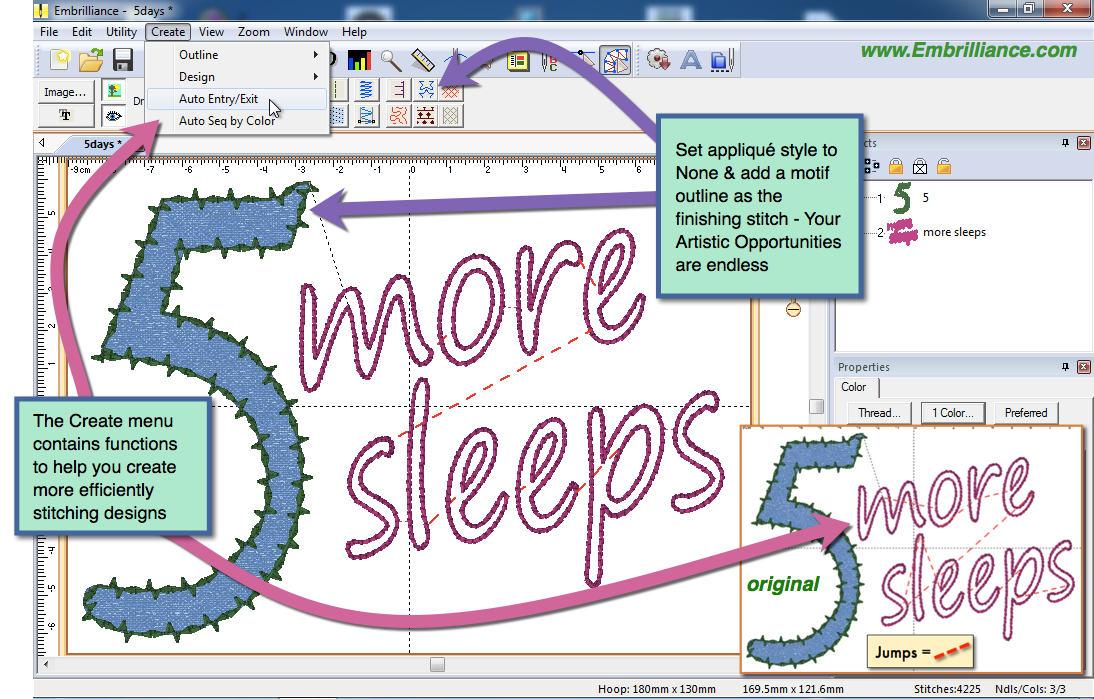Save the design using the floppy disk icon
The height and width of the screenshot is (699, 1094).
[x=124, y=59]
